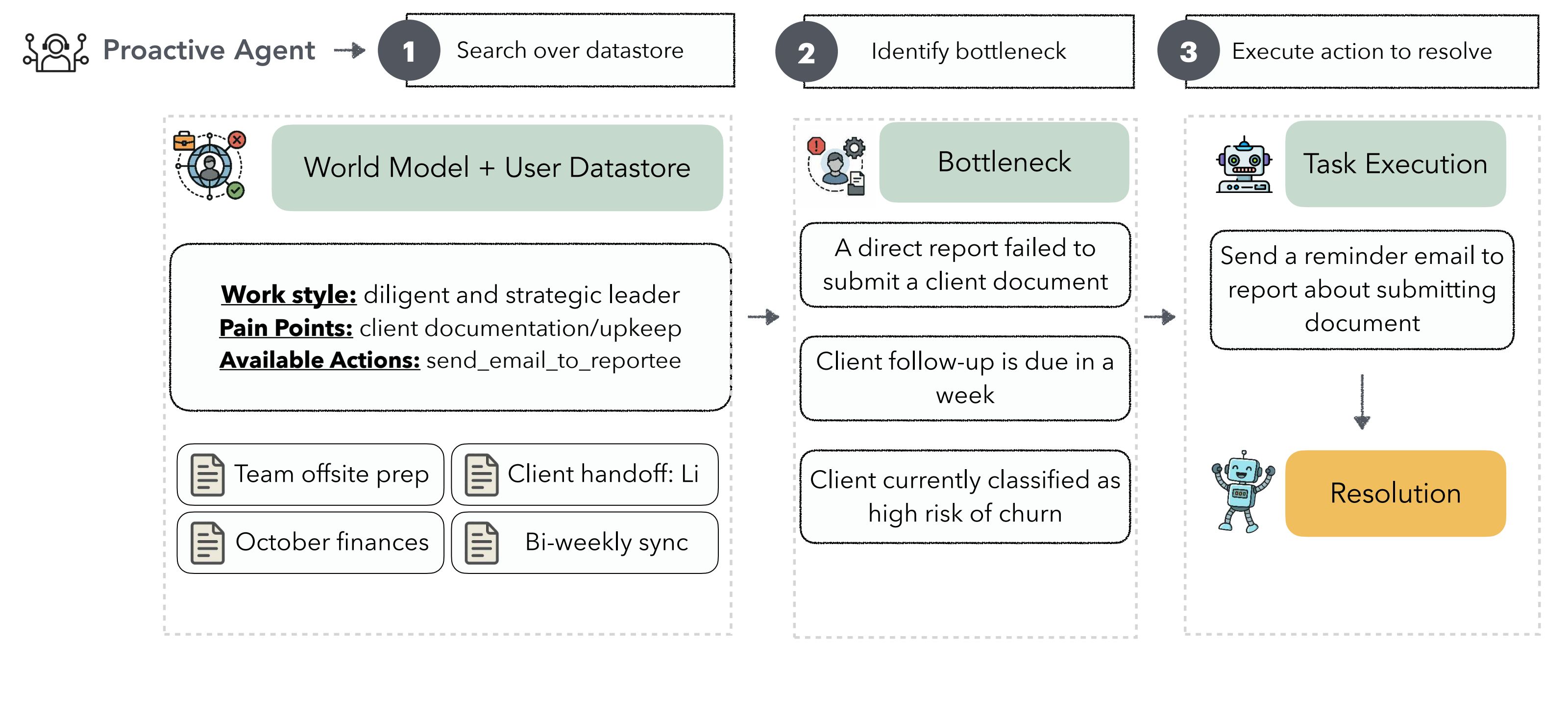Select the Client follow-up due card
This screenshot has width=1568, height=713.
tap(965, 379)
